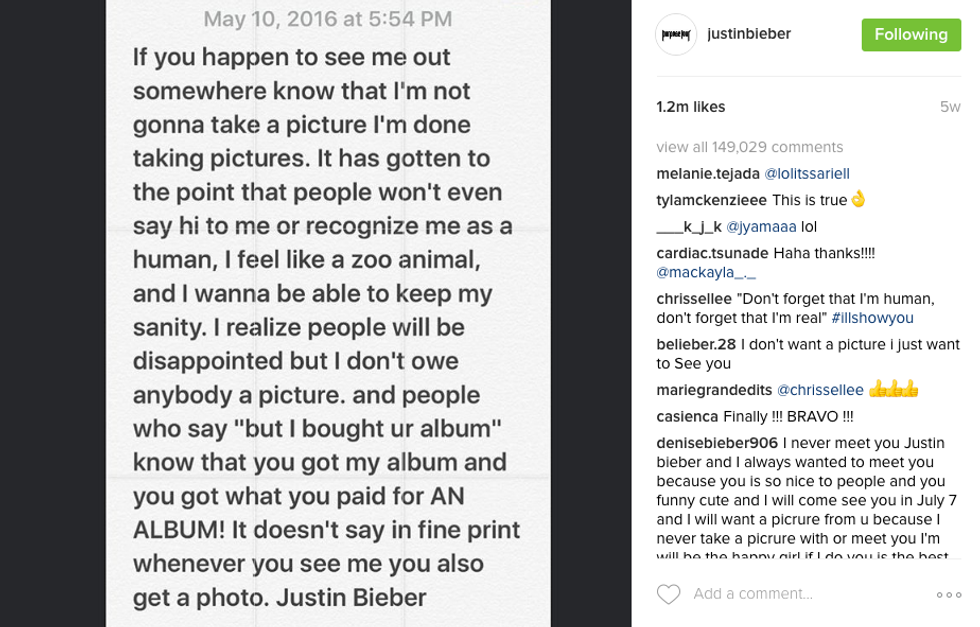Show the 1.2m likes list
This screenshot has width=980, height=627.
click(x=691, y=107)
